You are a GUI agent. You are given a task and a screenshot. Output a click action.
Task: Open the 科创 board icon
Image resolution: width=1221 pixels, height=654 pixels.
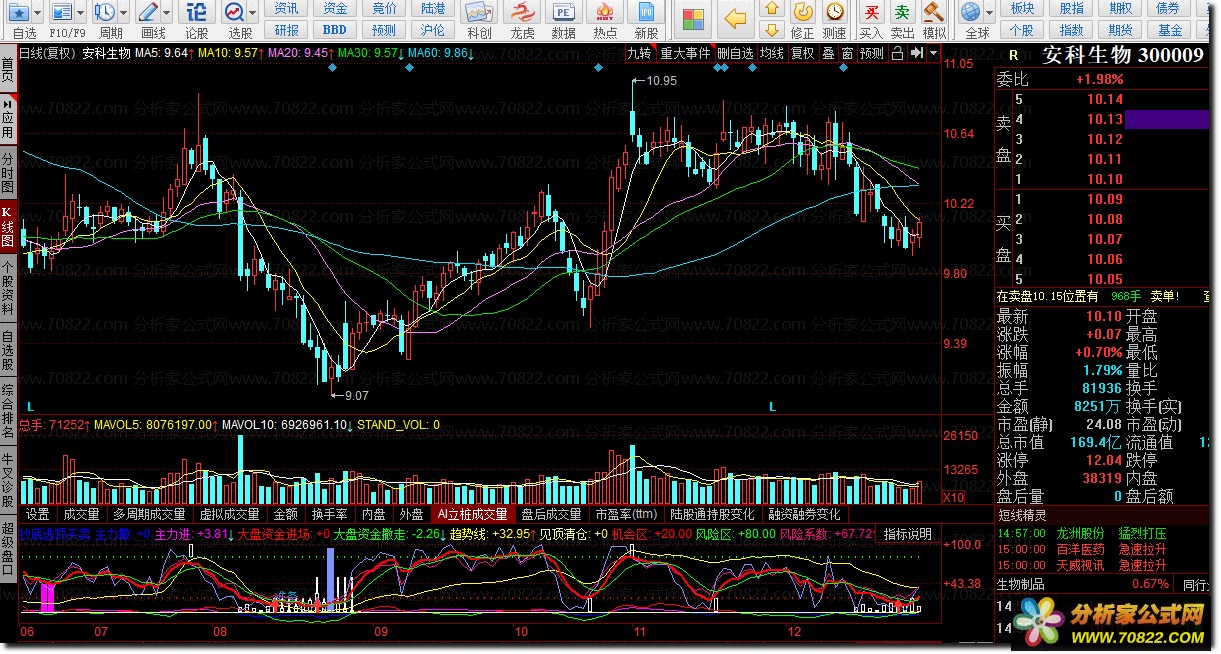pyautogui.click(x=479, y=12)
